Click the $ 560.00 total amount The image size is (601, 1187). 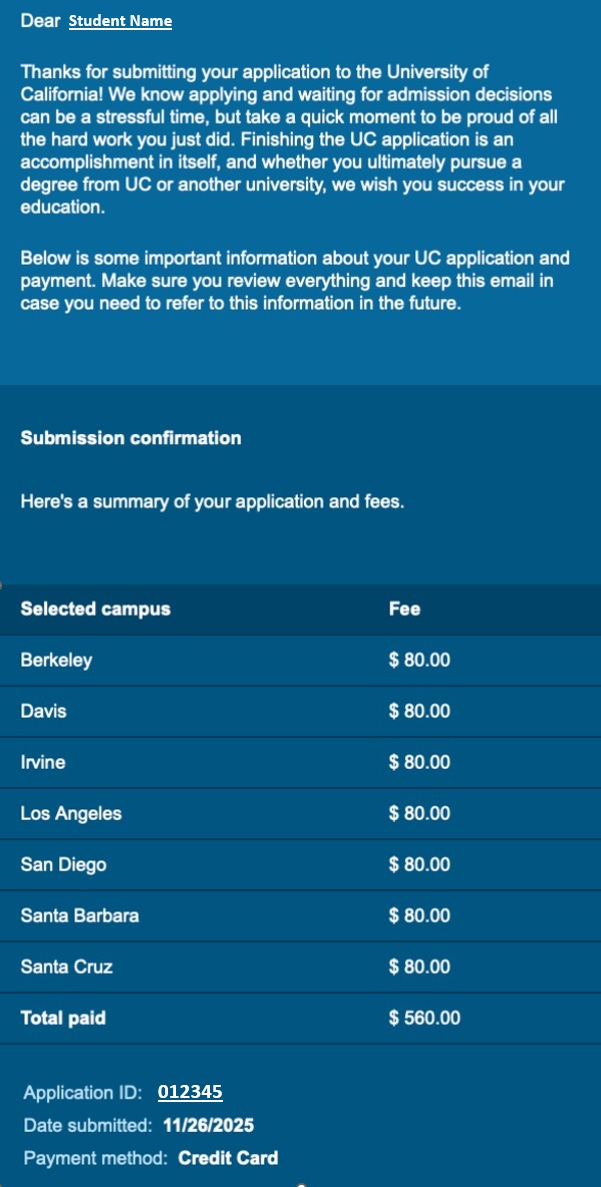pos(424,1018)
